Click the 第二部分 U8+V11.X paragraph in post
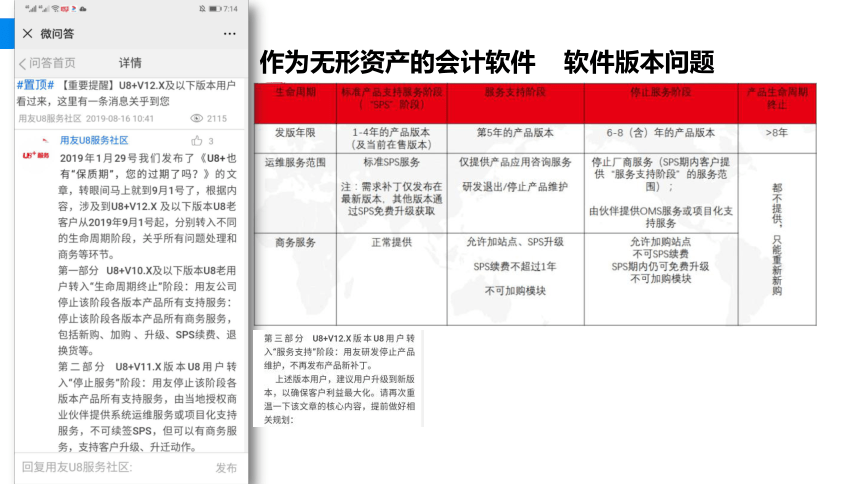Image resolution: width=860 pixels, height=484 pixels. tap(147, 406)
